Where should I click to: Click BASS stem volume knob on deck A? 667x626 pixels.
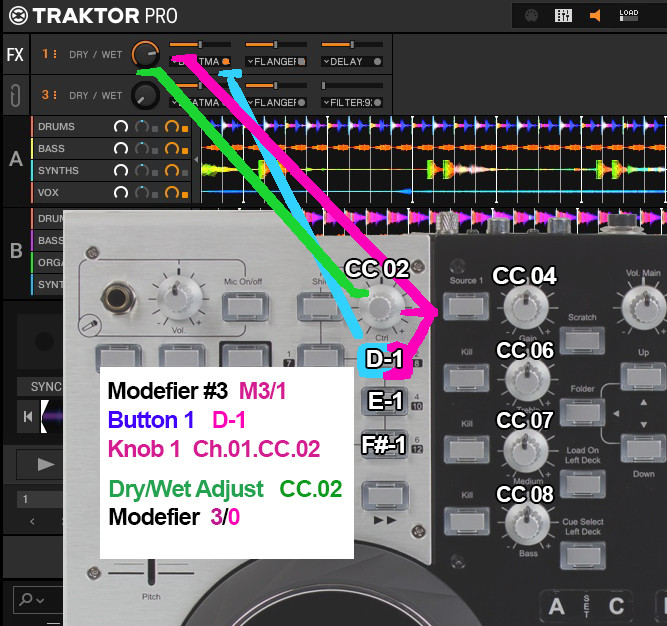[x=121, y=148]
